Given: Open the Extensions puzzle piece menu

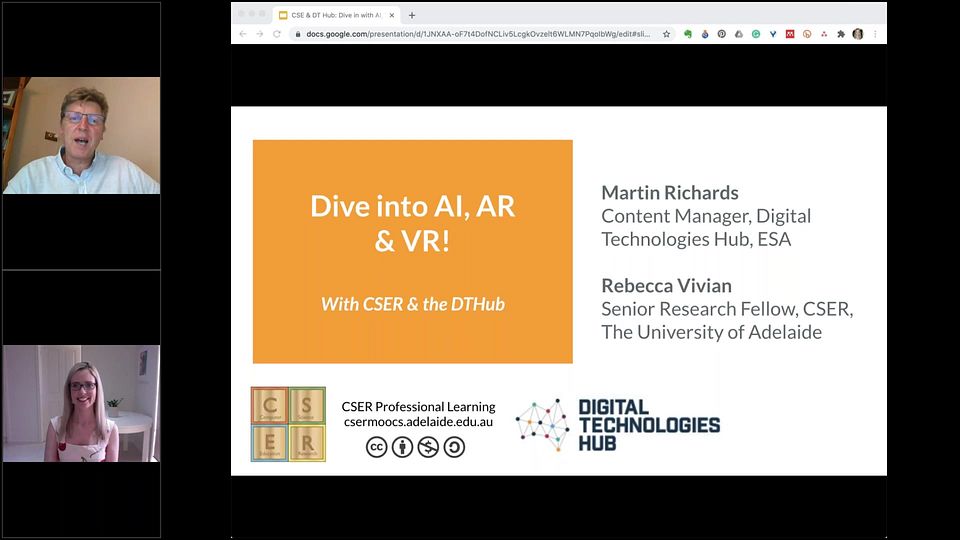Looking at the screenshot, I should point(841,34).
